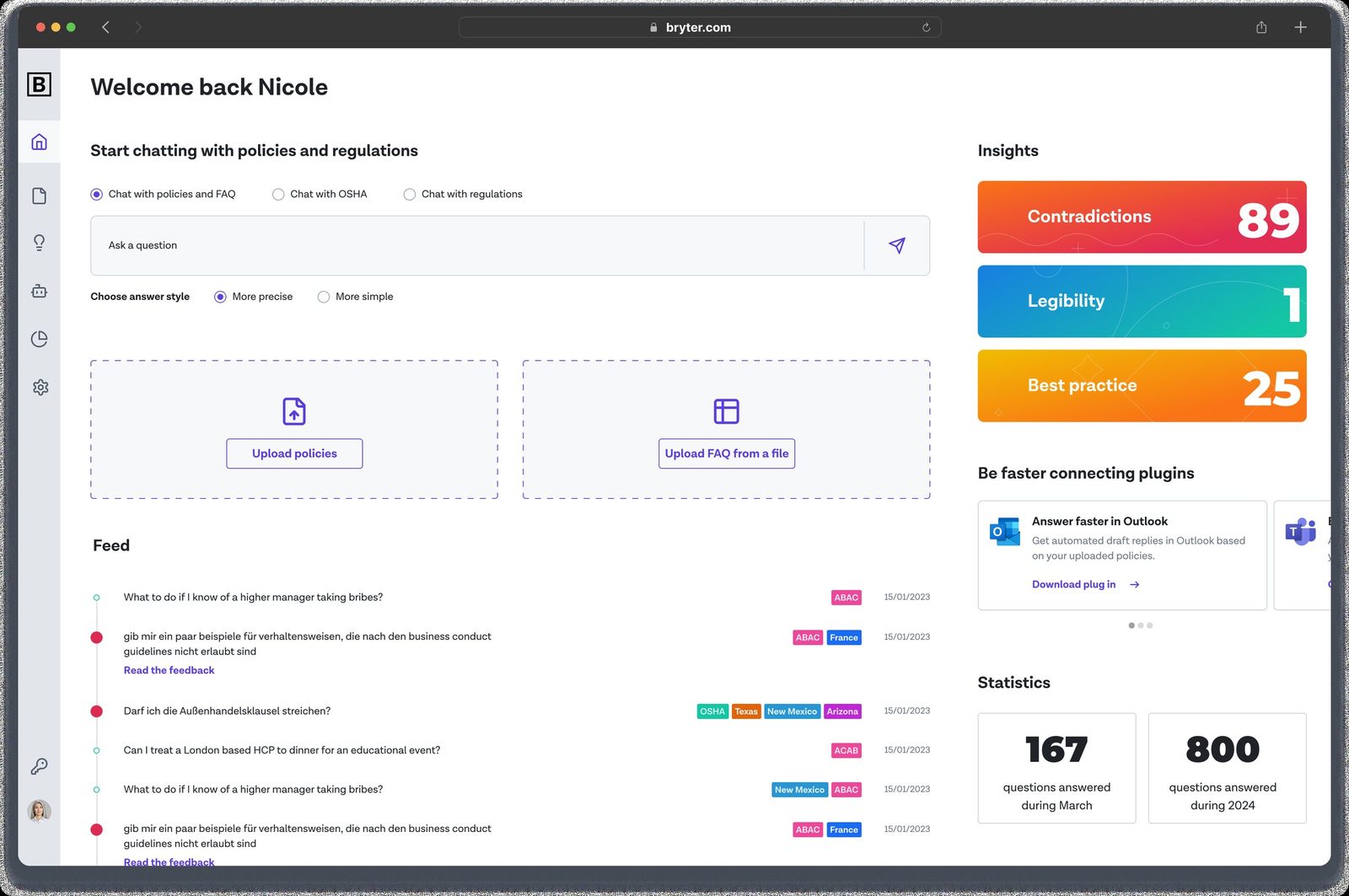
Task: Open the robot bot sidebar icon
Action: [39, 291]
